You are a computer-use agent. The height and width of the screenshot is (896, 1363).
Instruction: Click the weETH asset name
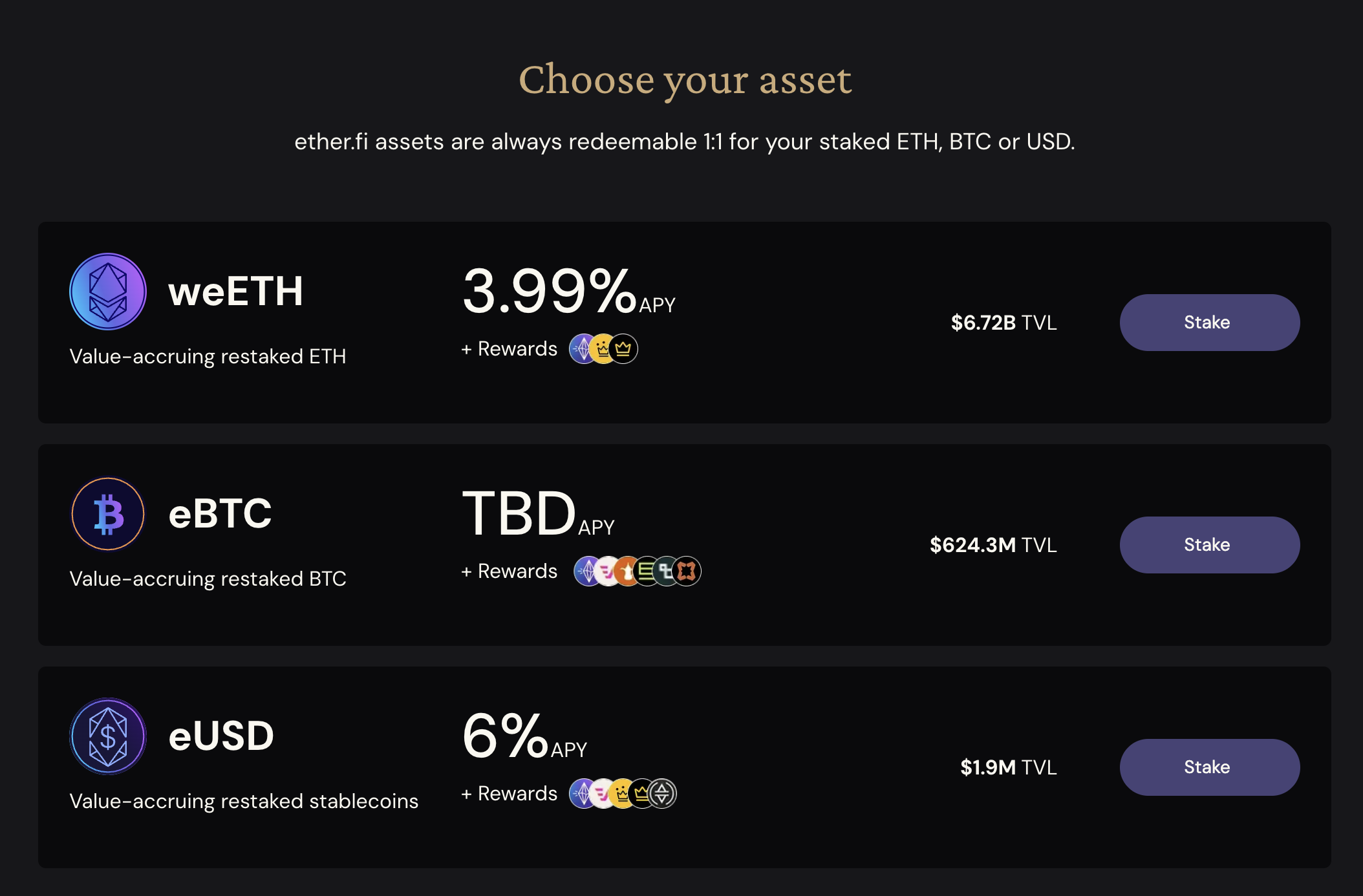235,292
